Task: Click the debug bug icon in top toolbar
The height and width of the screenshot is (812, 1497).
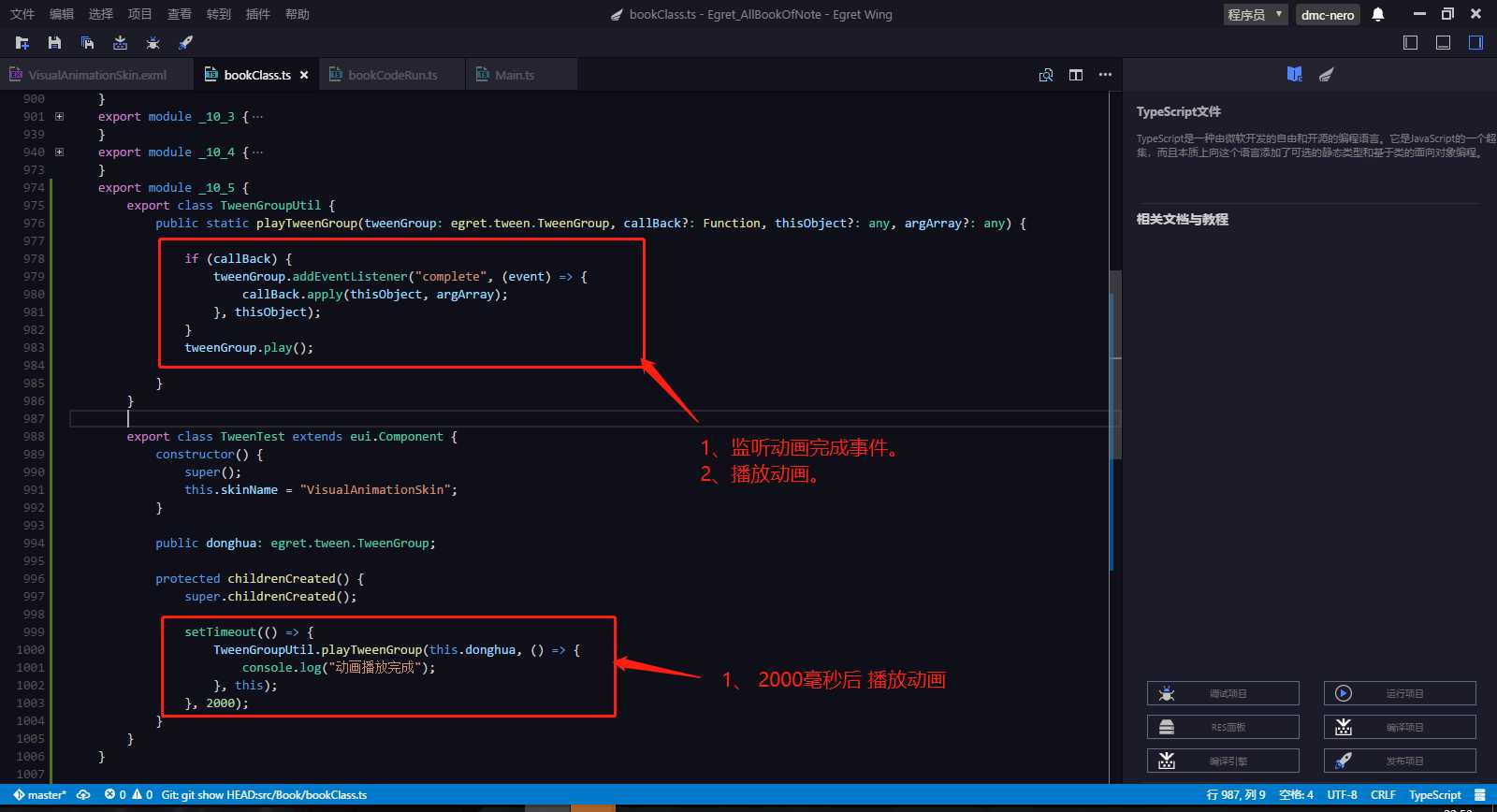Action: [153, 43]
